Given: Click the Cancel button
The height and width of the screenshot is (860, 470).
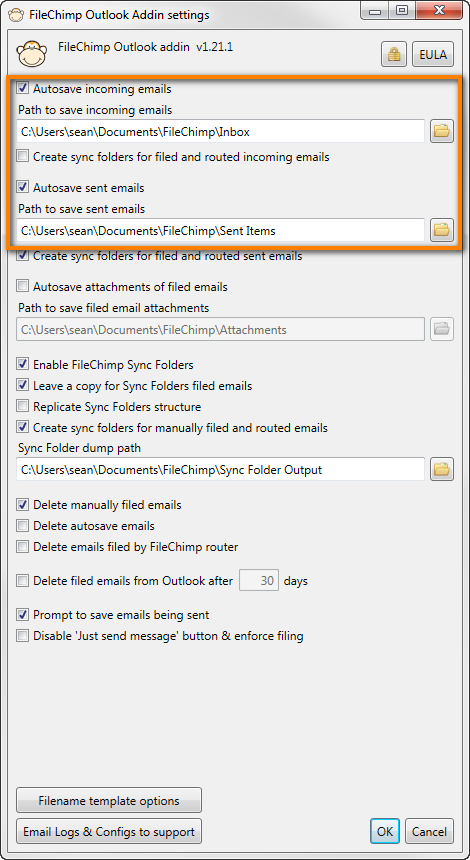Looking at the screenshot, I should coord(430,831).
